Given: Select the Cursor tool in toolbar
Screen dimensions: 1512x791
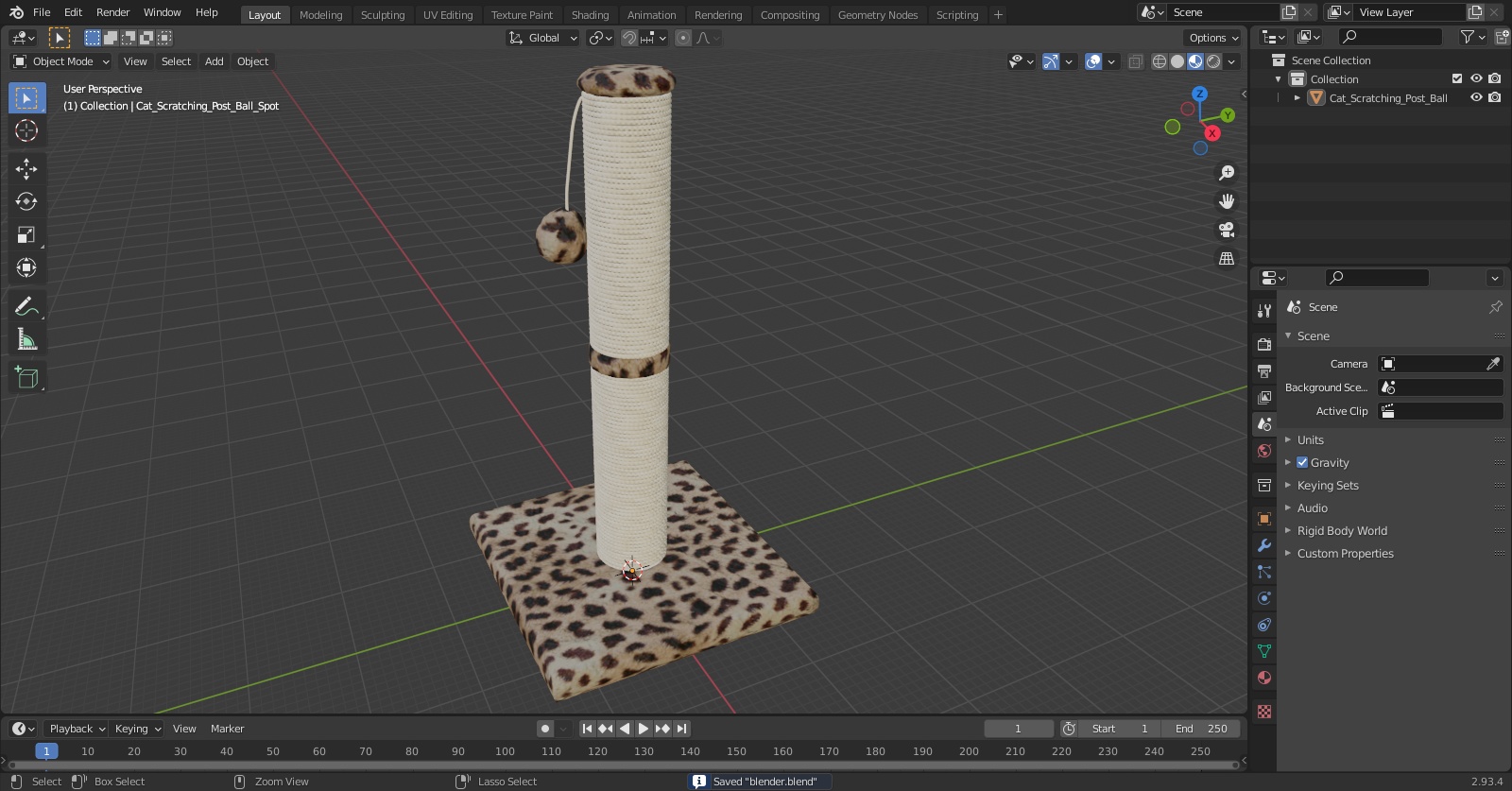Looking at the screenshot, I should click(x=26, y=130).
